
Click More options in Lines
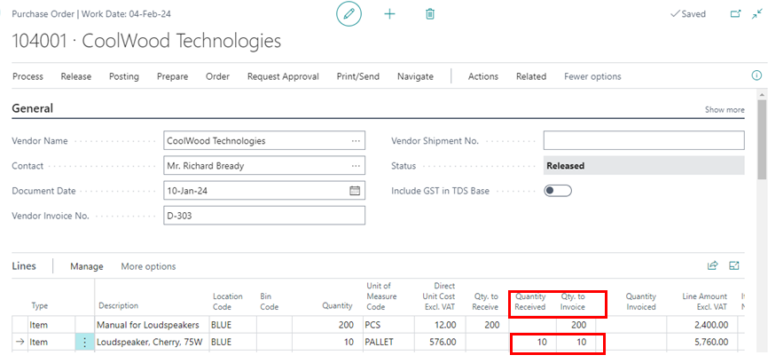point(148,266)
